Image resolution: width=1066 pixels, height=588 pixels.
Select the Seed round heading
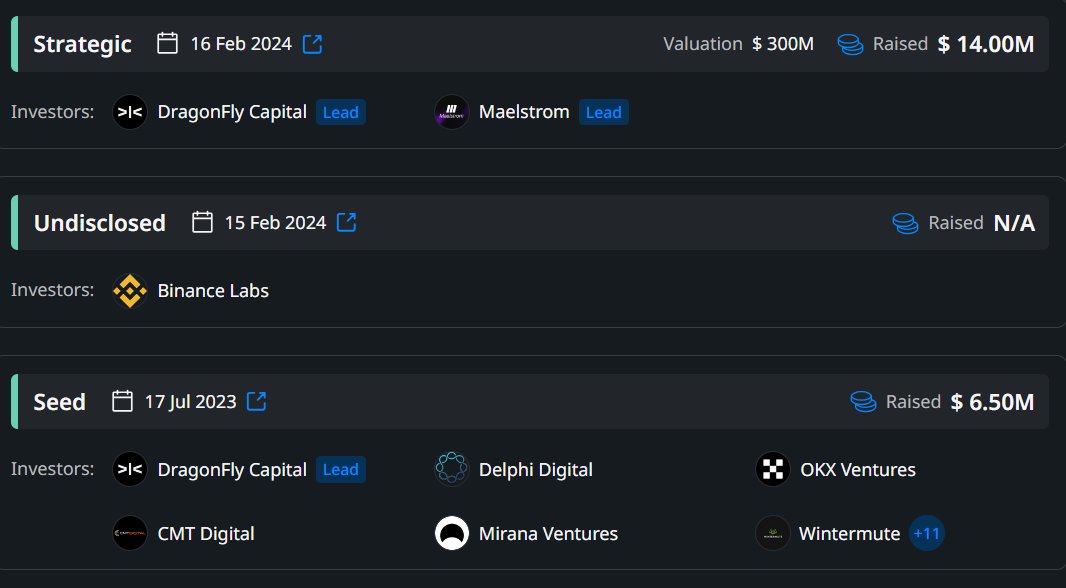click(x=59, y=402)
